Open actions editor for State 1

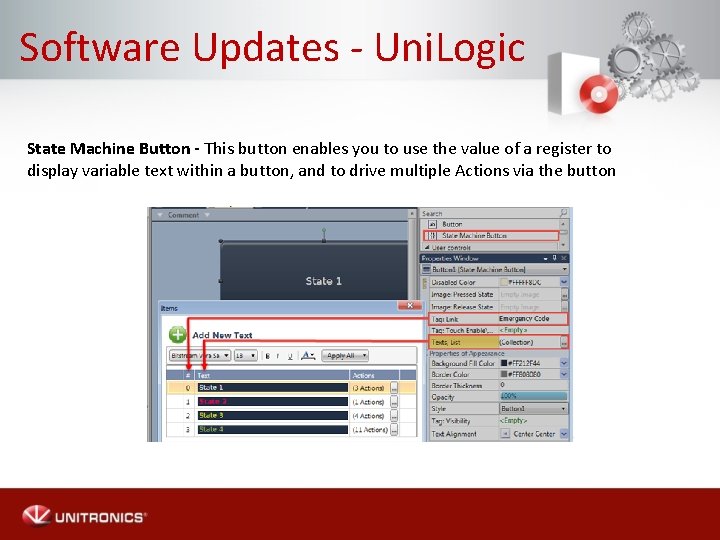click(394, 388)
